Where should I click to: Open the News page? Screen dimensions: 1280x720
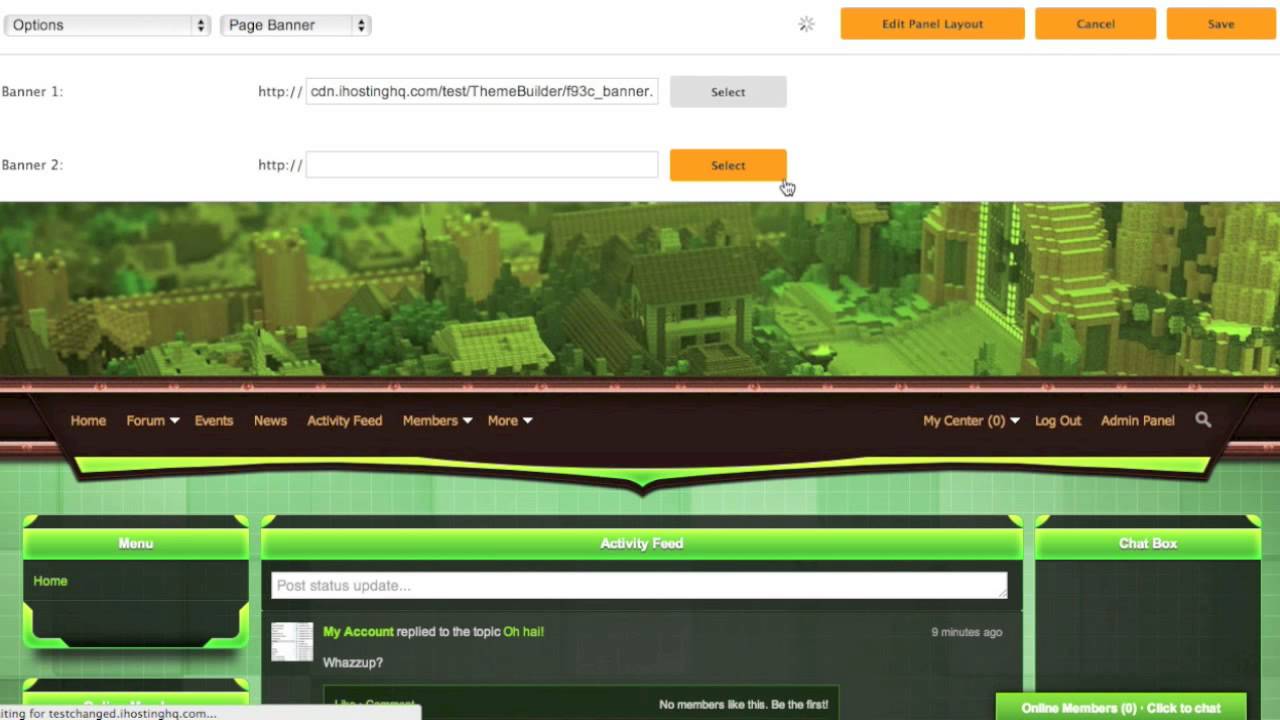pos(270,421)
